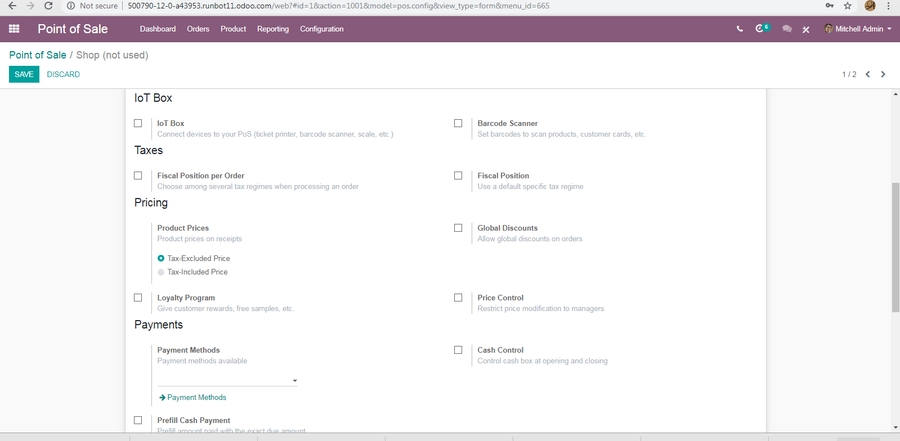Select Tax-Excluded Price radio option
The image size is (900, 441).
(x=161, y=258)
